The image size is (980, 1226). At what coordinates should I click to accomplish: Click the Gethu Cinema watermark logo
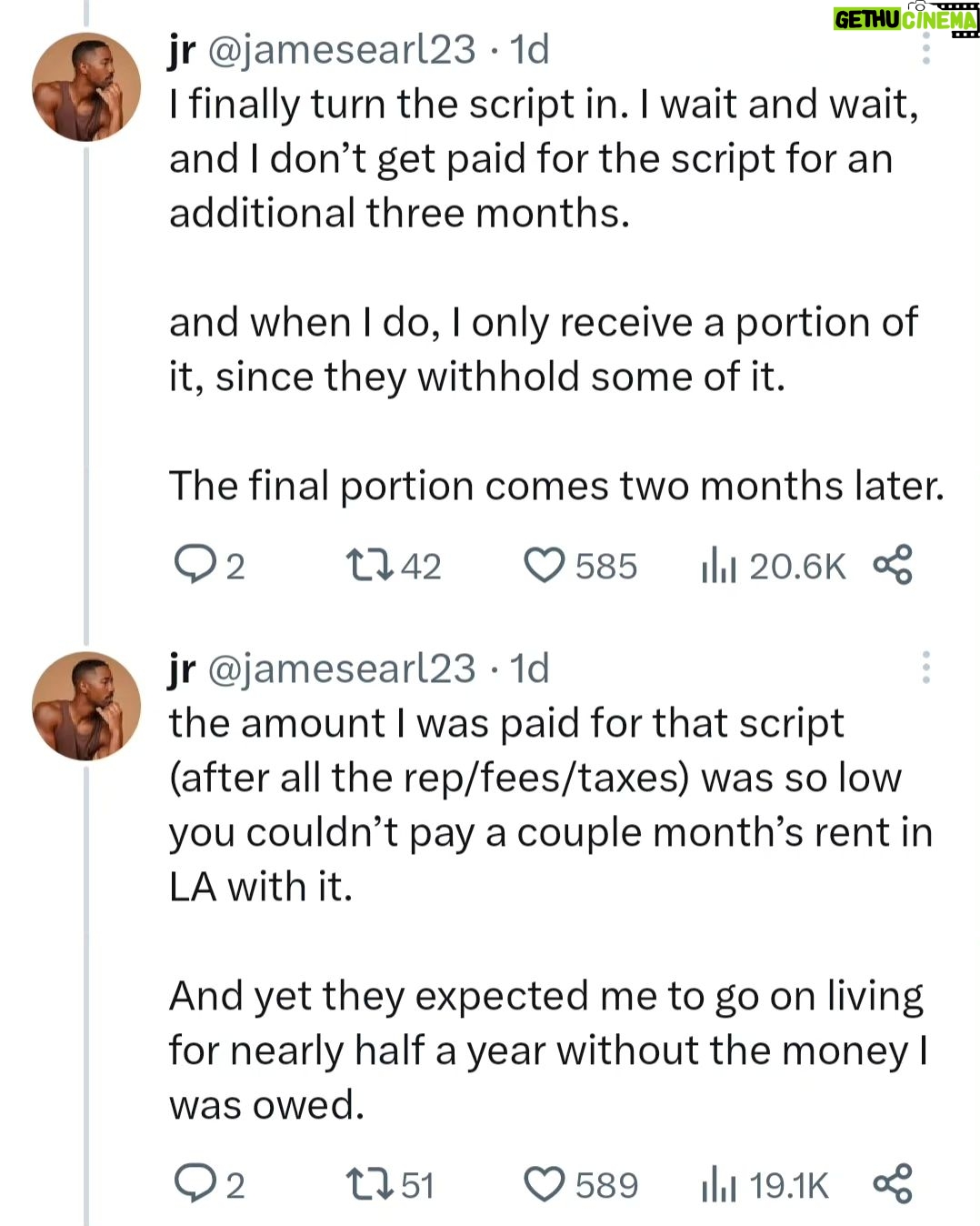click(905, 19)
